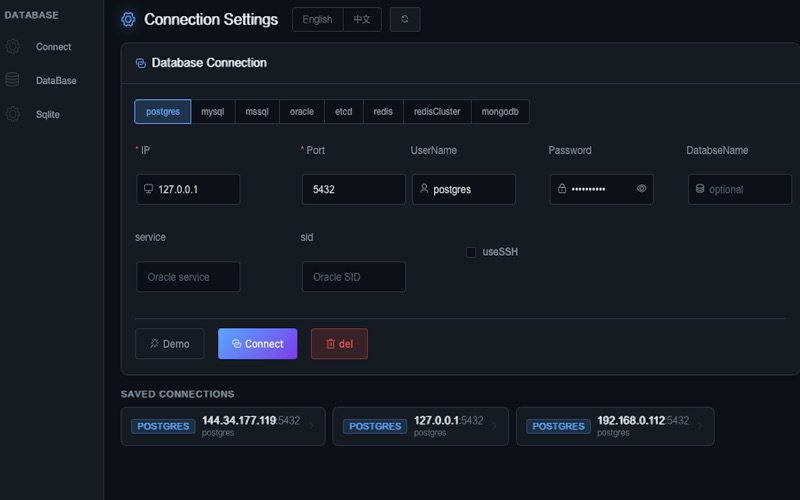Switch language to English
800x500 pixels.
317,19
